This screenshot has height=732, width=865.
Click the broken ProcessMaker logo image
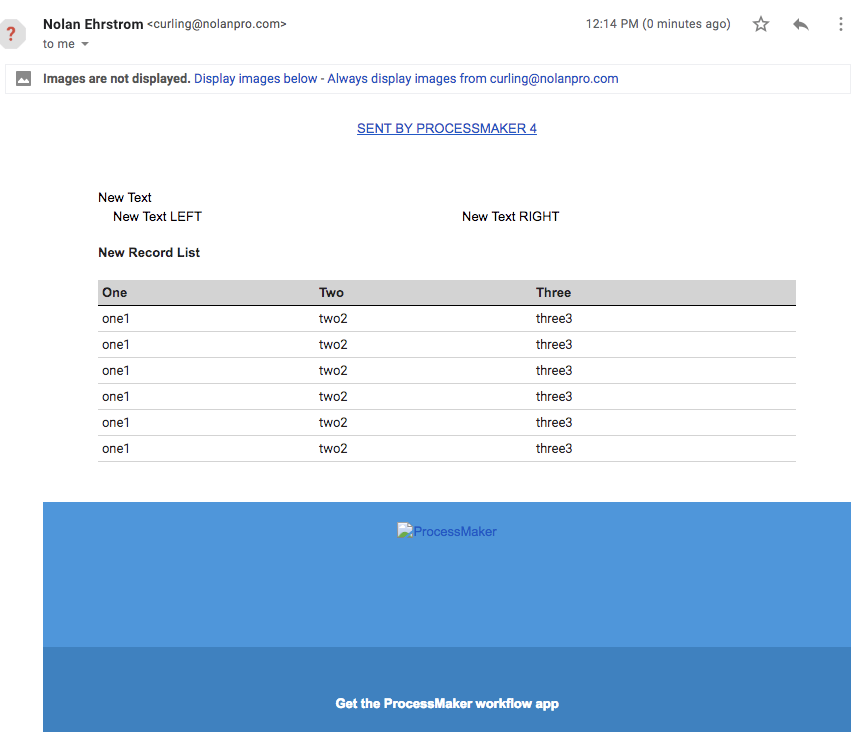447,531
